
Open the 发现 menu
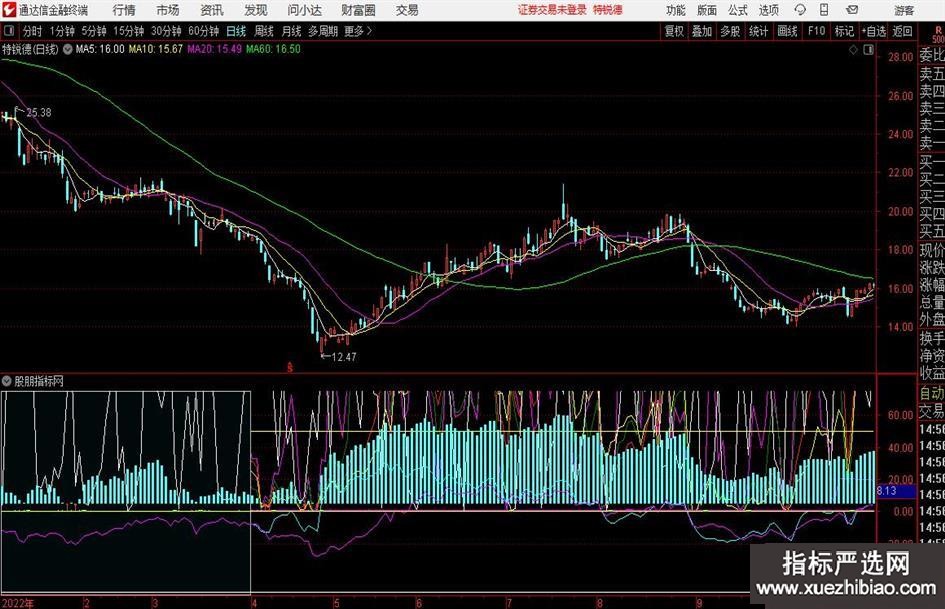pos(256,10)
